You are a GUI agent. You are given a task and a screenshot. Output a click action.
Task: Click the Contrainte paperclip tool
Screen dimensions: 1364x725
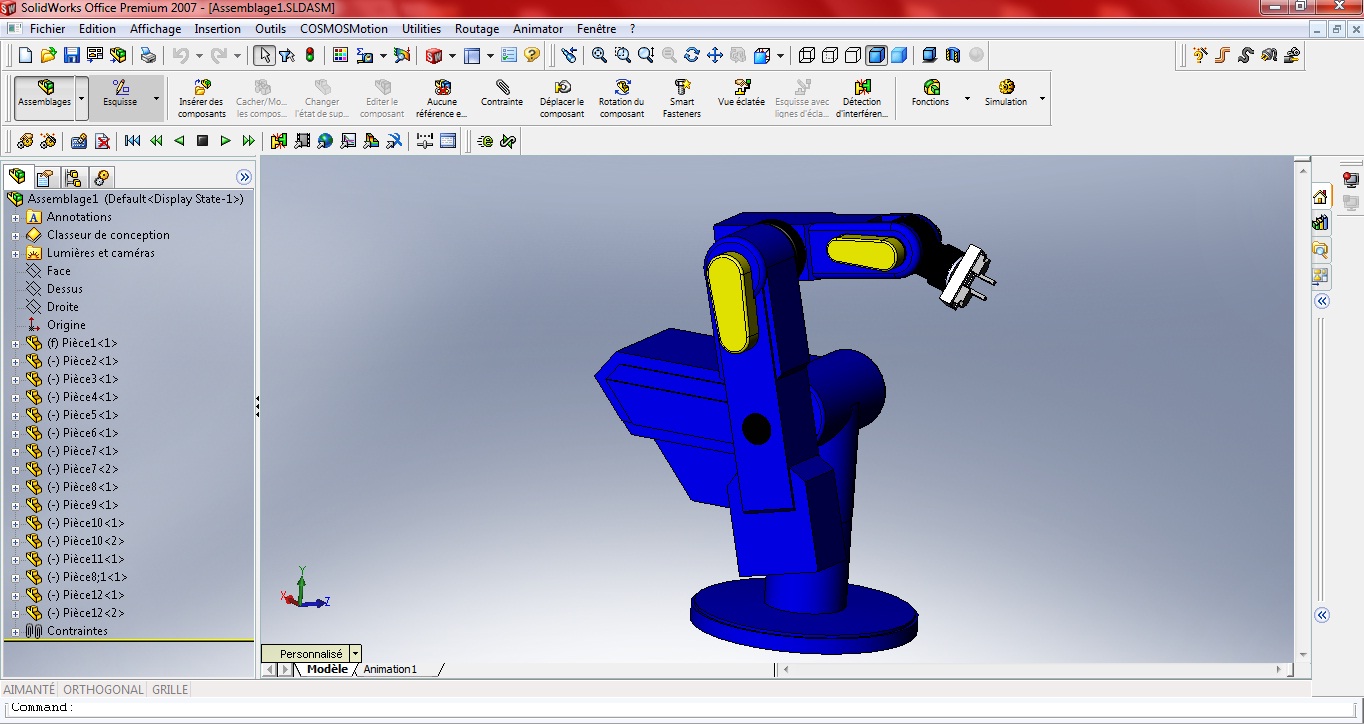click(x=502, y=95)
